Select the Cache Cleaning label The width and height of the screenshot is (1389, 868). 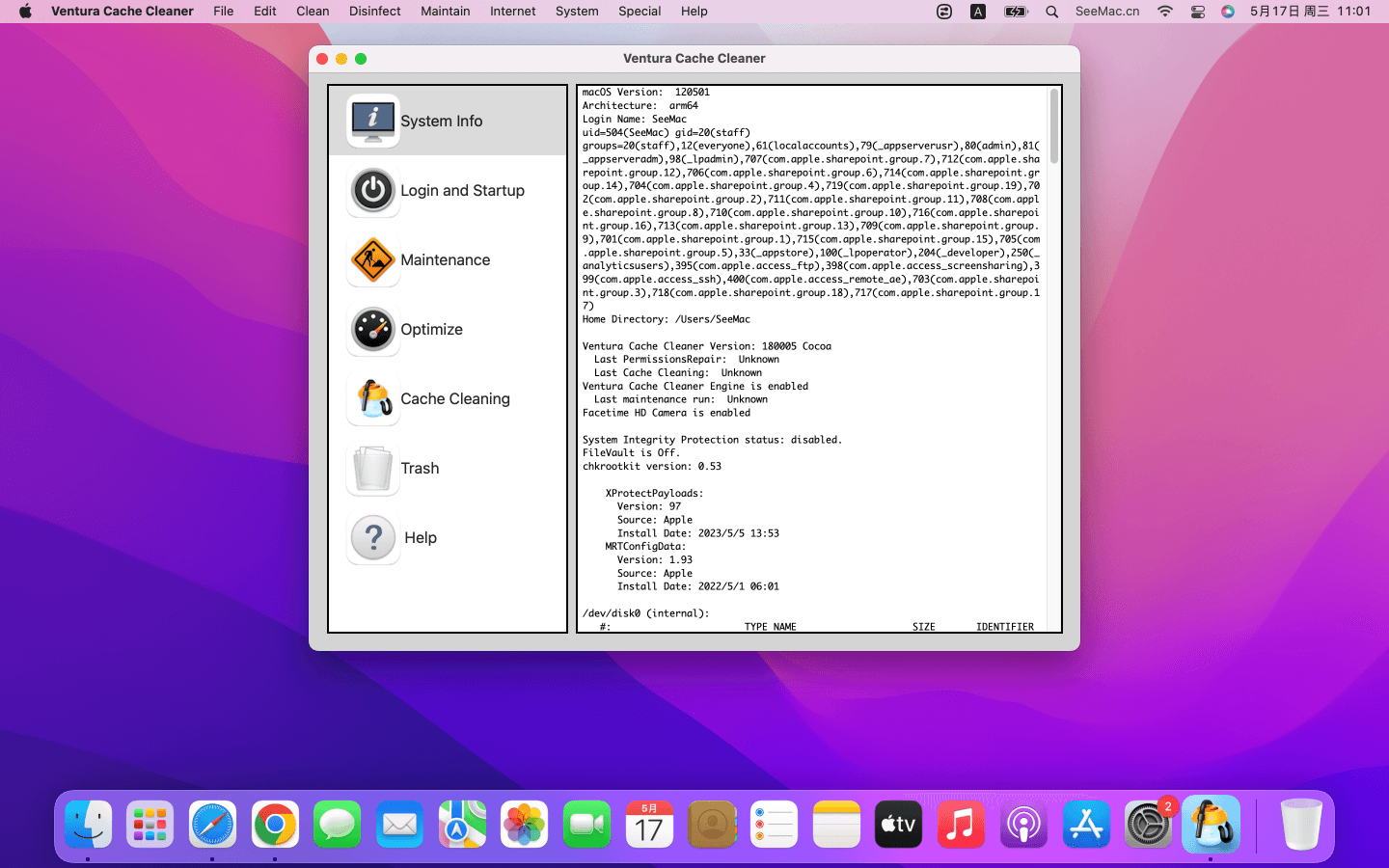(x=455, y=398)
